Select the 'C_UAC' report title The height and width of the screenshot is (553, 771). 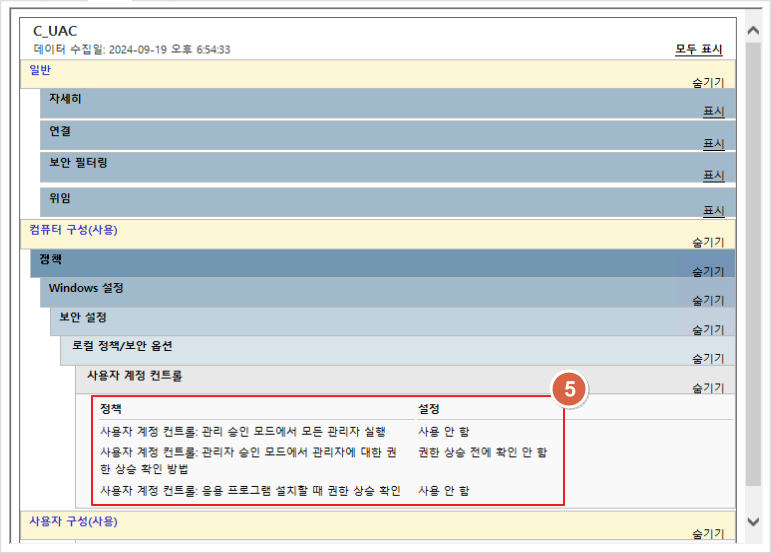tap(55, 31)
